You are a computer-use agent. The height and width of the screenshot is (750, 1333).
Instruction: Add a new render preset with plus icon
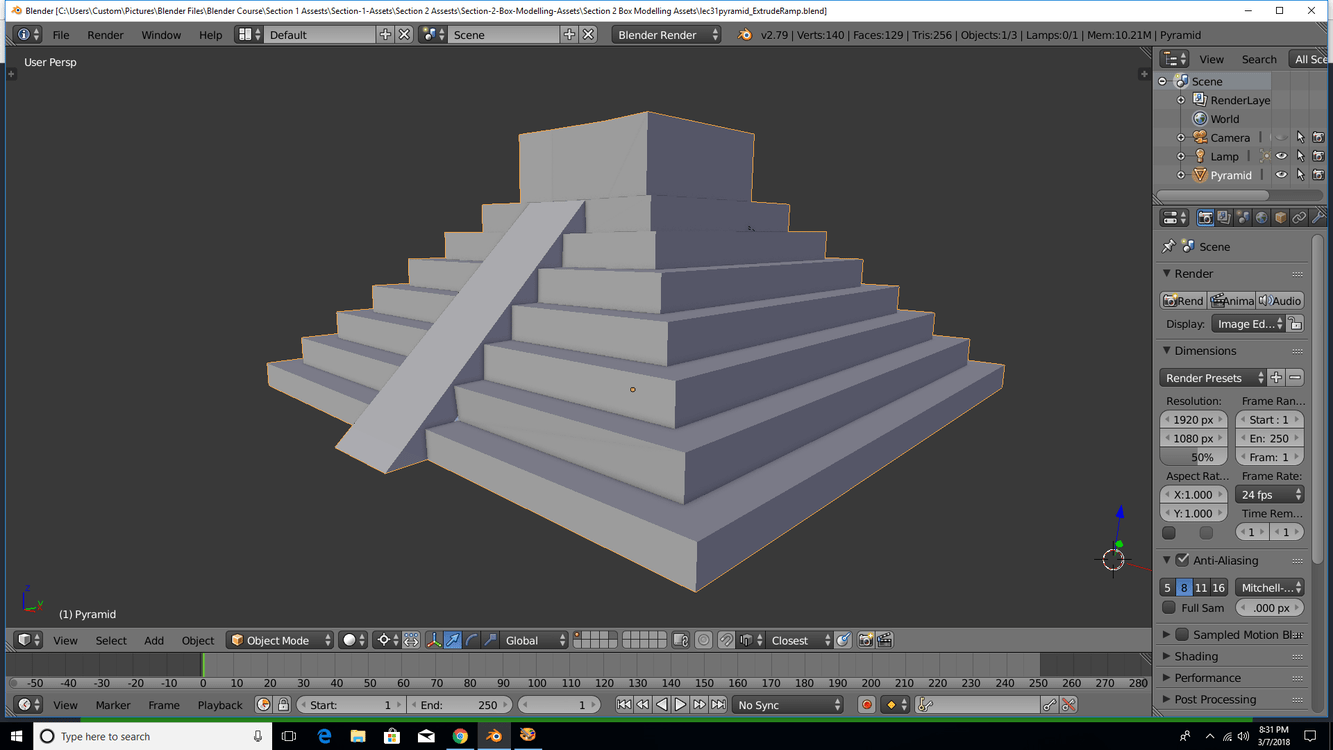click(1276, 378)
